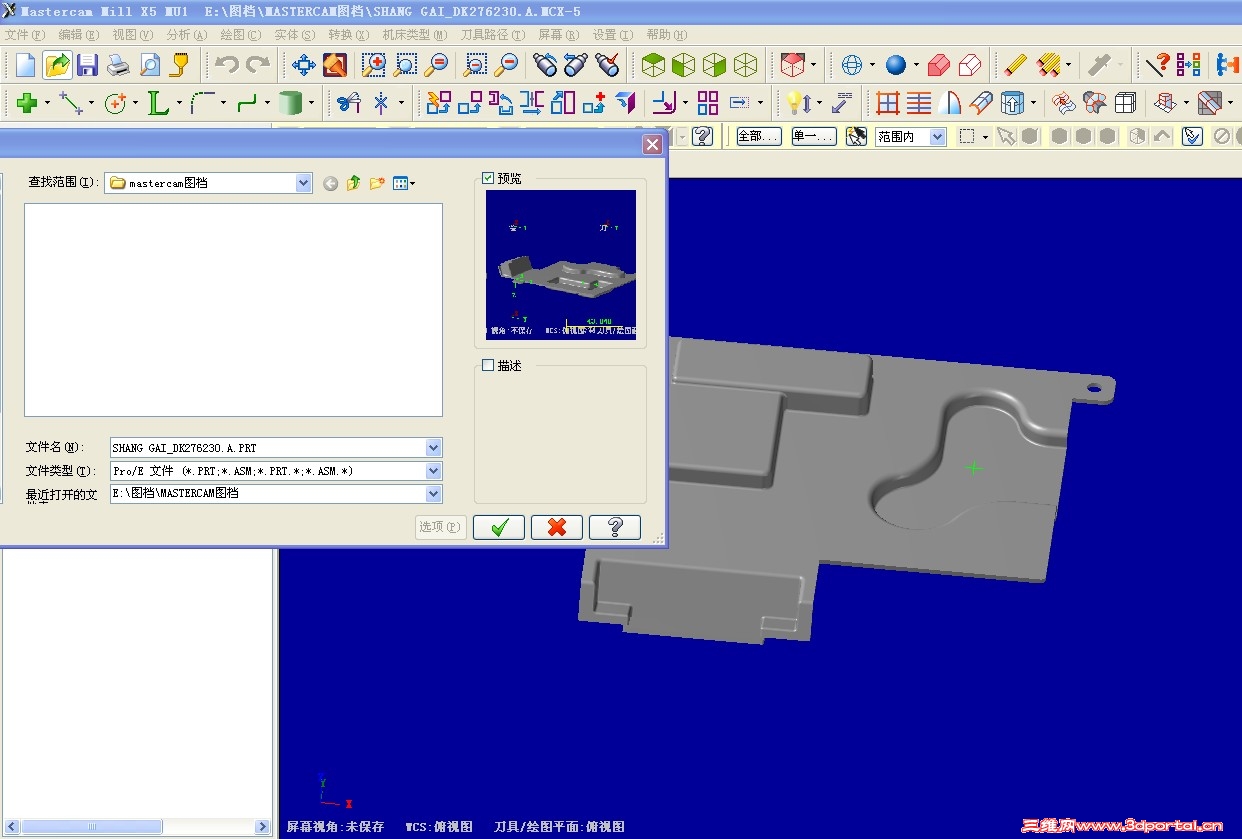The height and width of the screenshot is (839, 1242).
Task: Click the dialog help question mark button
Action: click(615, 527)
